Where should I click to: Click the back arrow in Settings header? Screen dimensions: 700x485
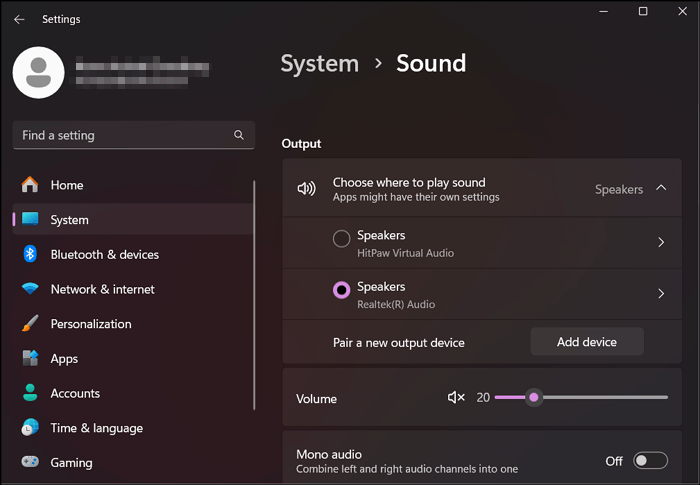(19, 19)
